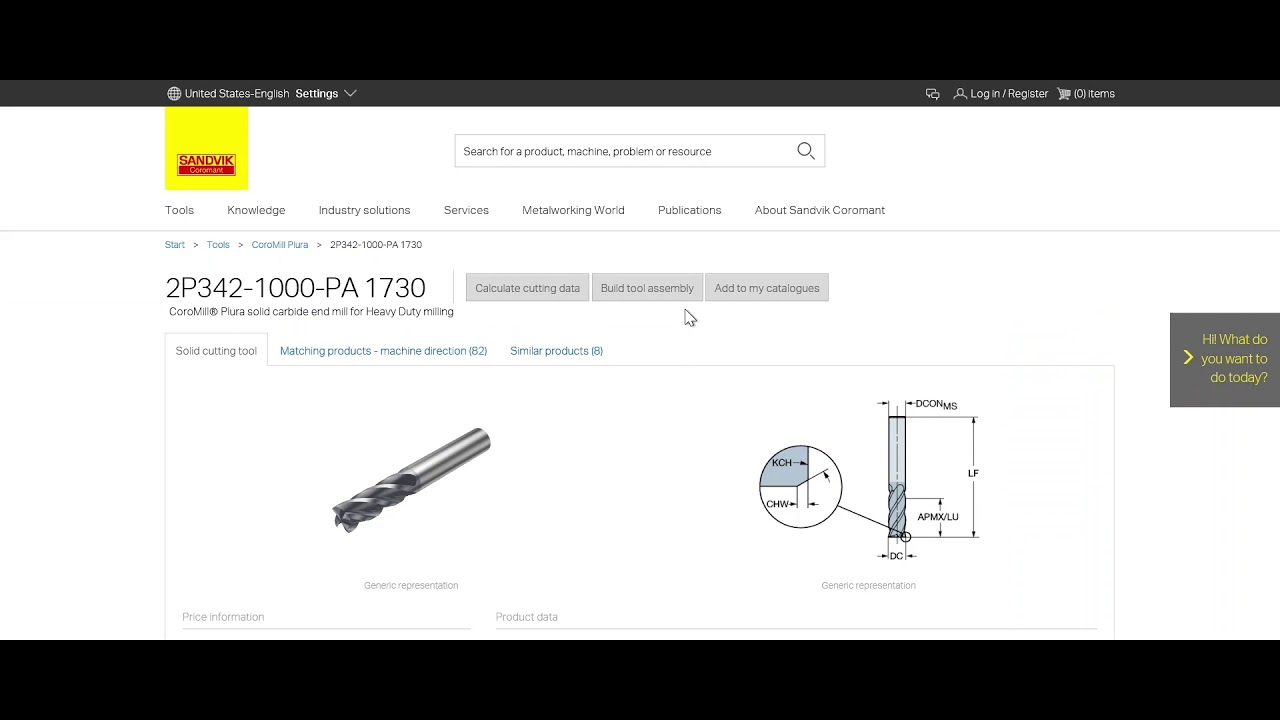Go to CoroMill Plura breadcrumb

click(x=280, y=244)
